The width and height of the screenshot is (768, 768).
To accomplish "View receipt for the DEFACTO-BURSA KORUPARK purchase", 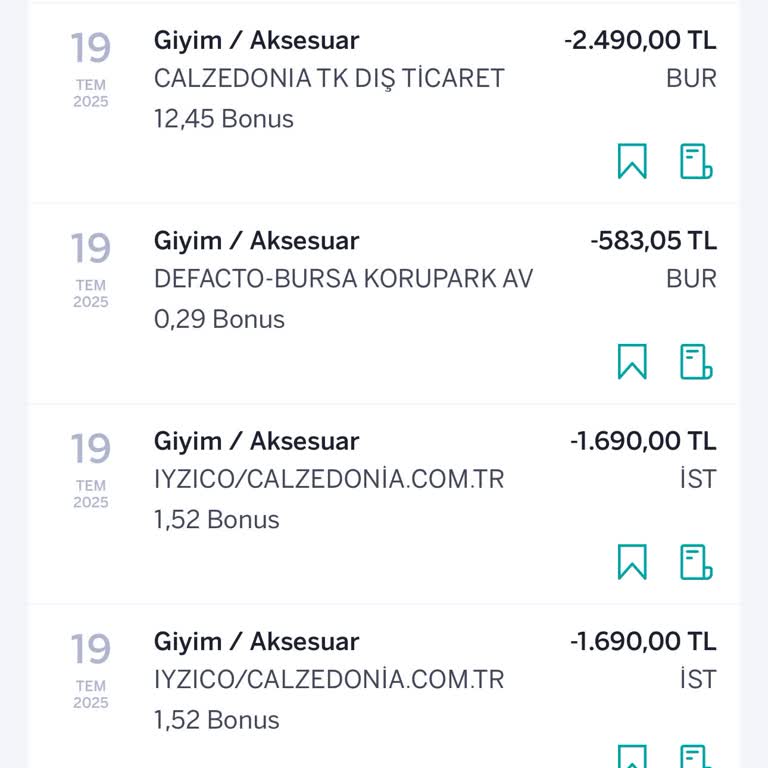I will tap(696, 361).
